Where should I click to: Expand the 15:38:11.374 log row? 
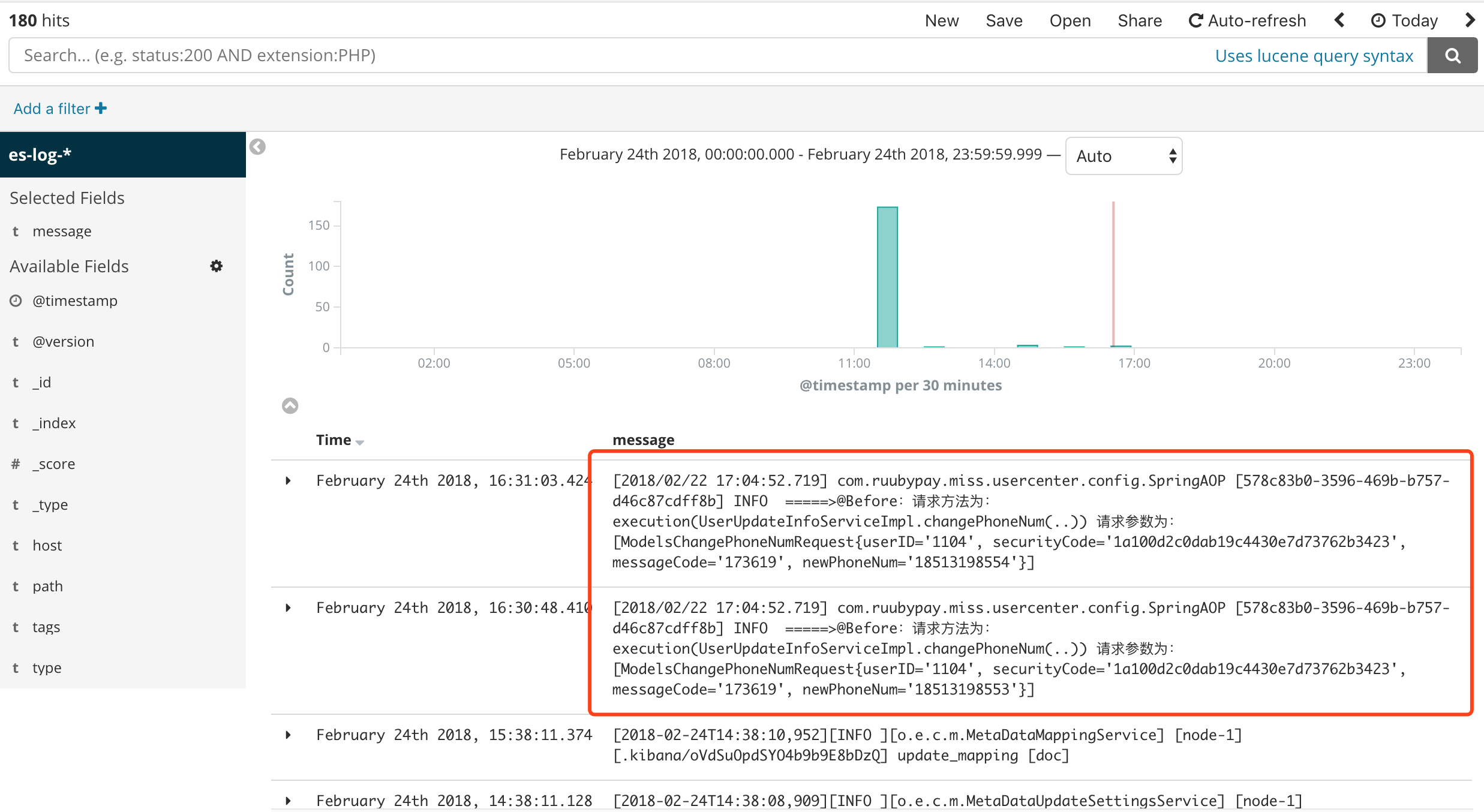point(289,735)
